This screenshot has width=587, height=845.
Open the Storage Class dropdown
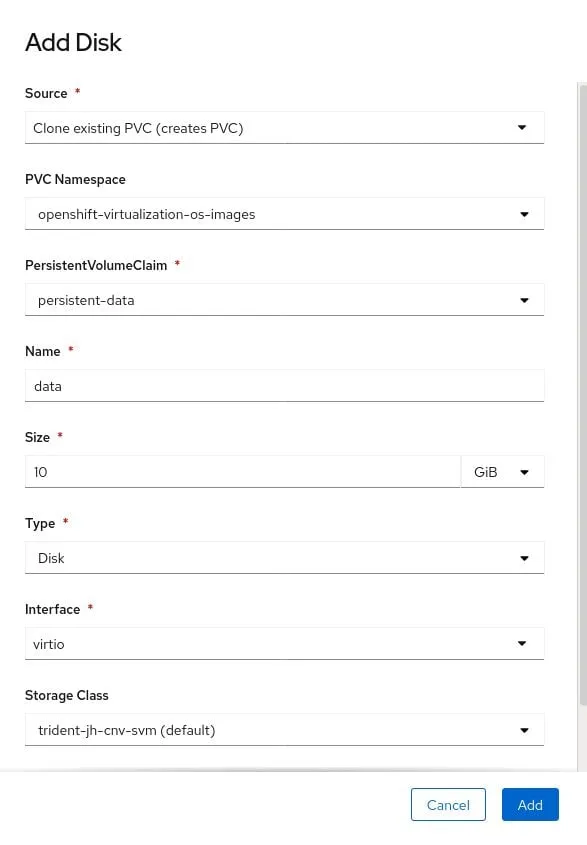[285, 730]
